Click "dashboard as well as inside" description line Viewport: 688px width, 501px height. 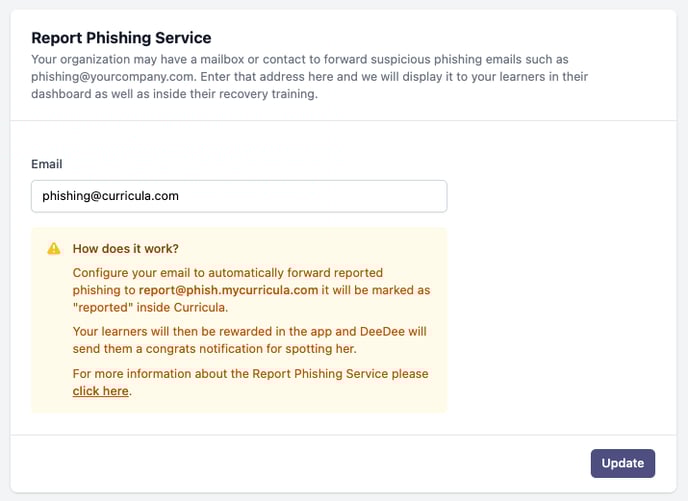coord(174,94)
